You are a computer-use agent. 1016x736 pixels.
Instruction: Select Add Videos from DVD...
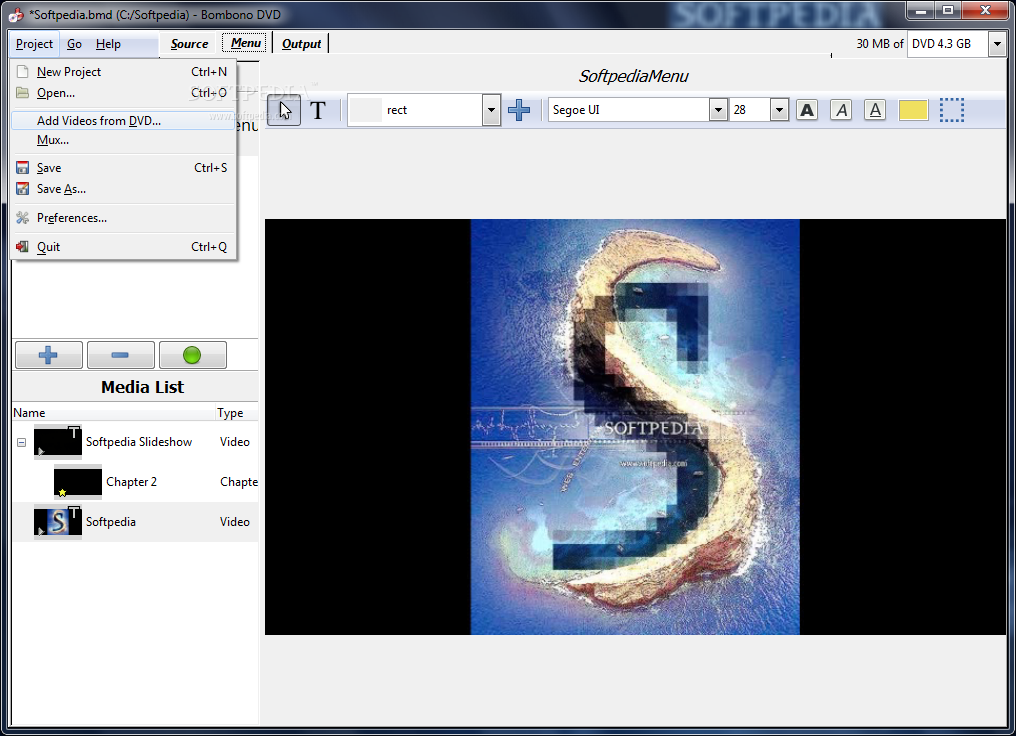122,121
